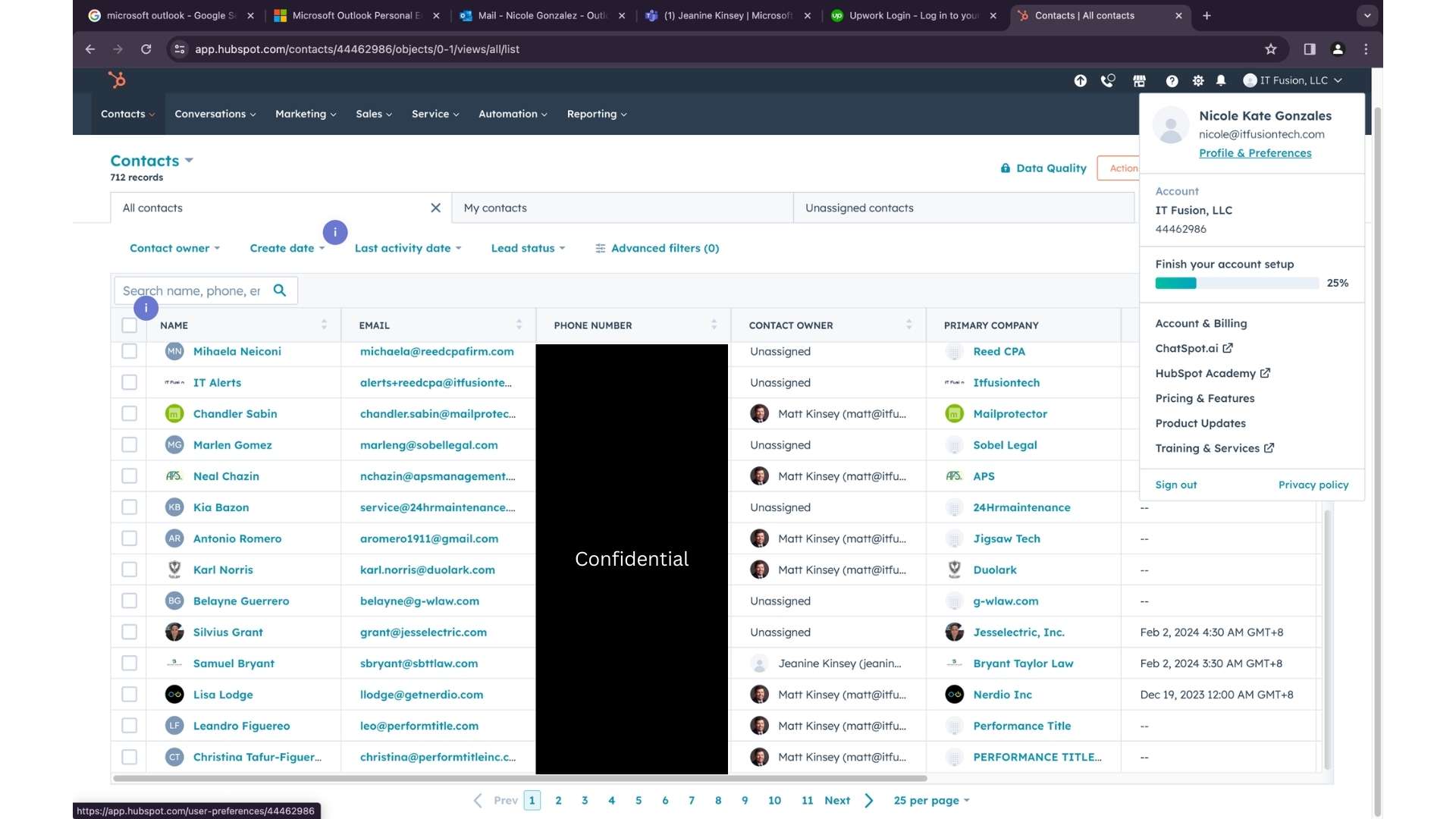Sort by Email column arrows
Screen dimensions: 1456x819
pyautogui.click(x=519, y=325)
